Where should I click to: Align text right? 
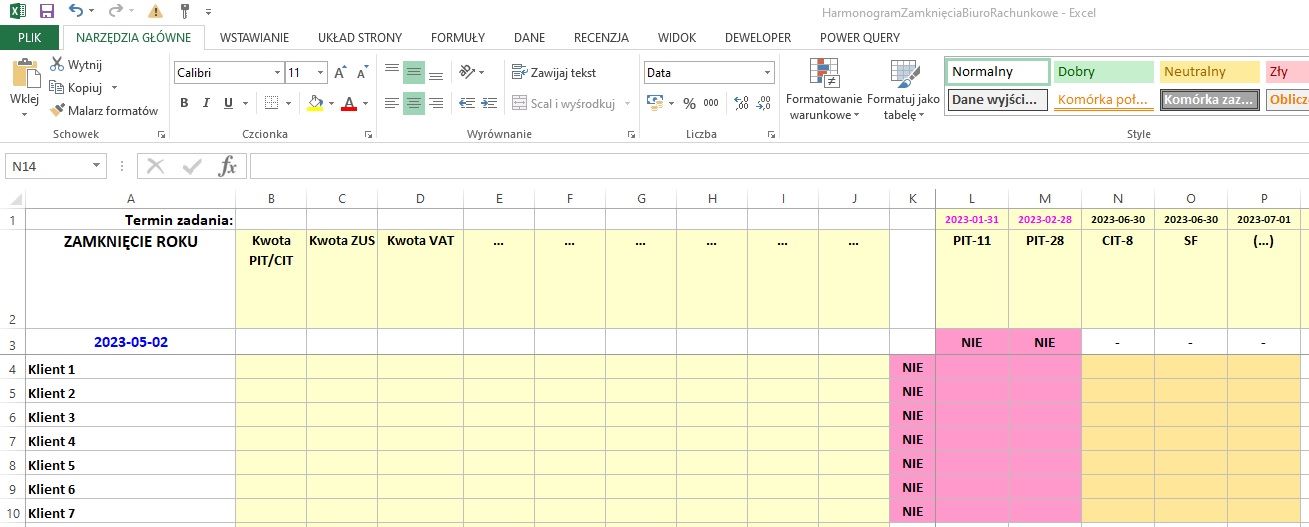(436, 103)
